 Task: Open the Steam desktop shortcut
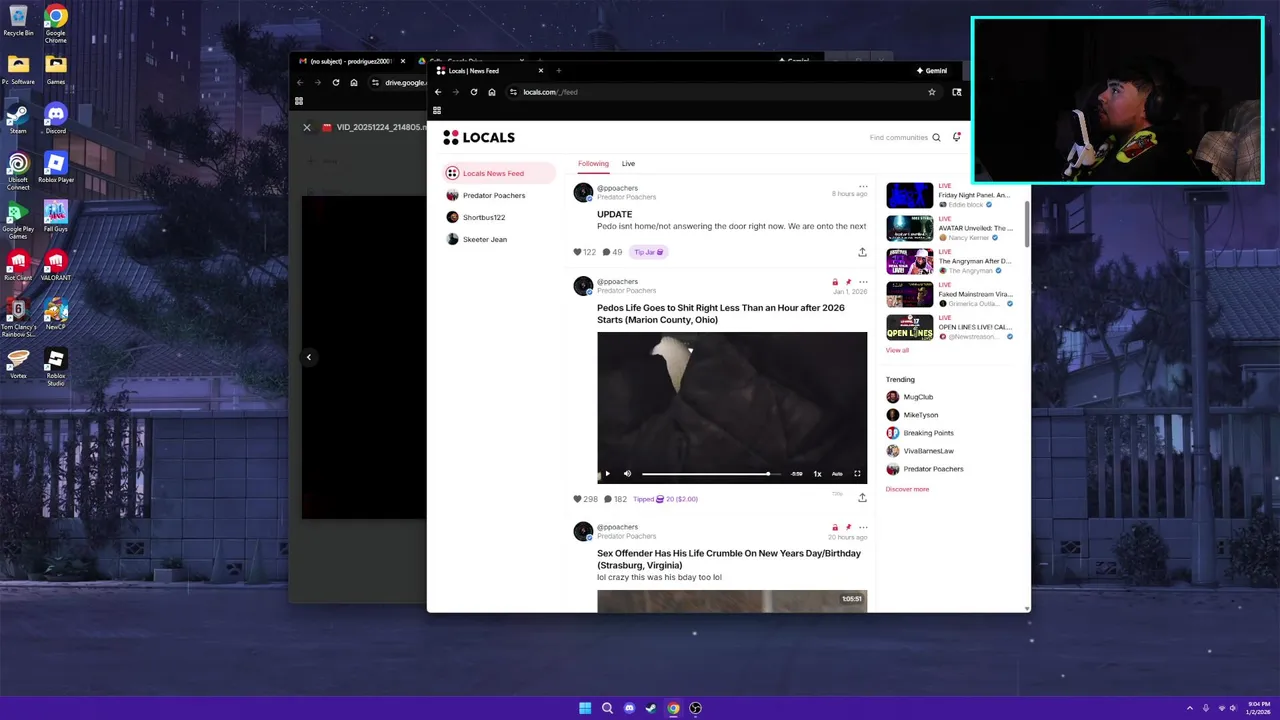18,118
